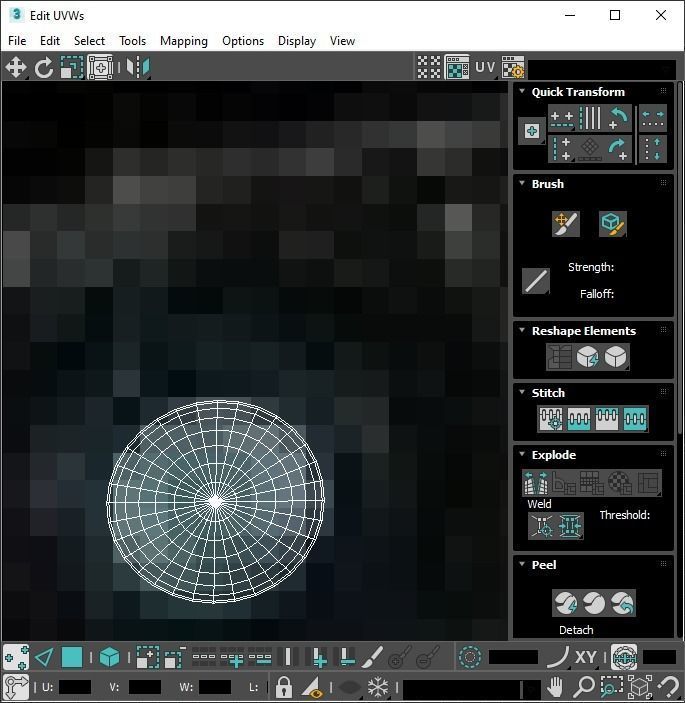Collapse the Explode rollout

[x=522, y=454]
